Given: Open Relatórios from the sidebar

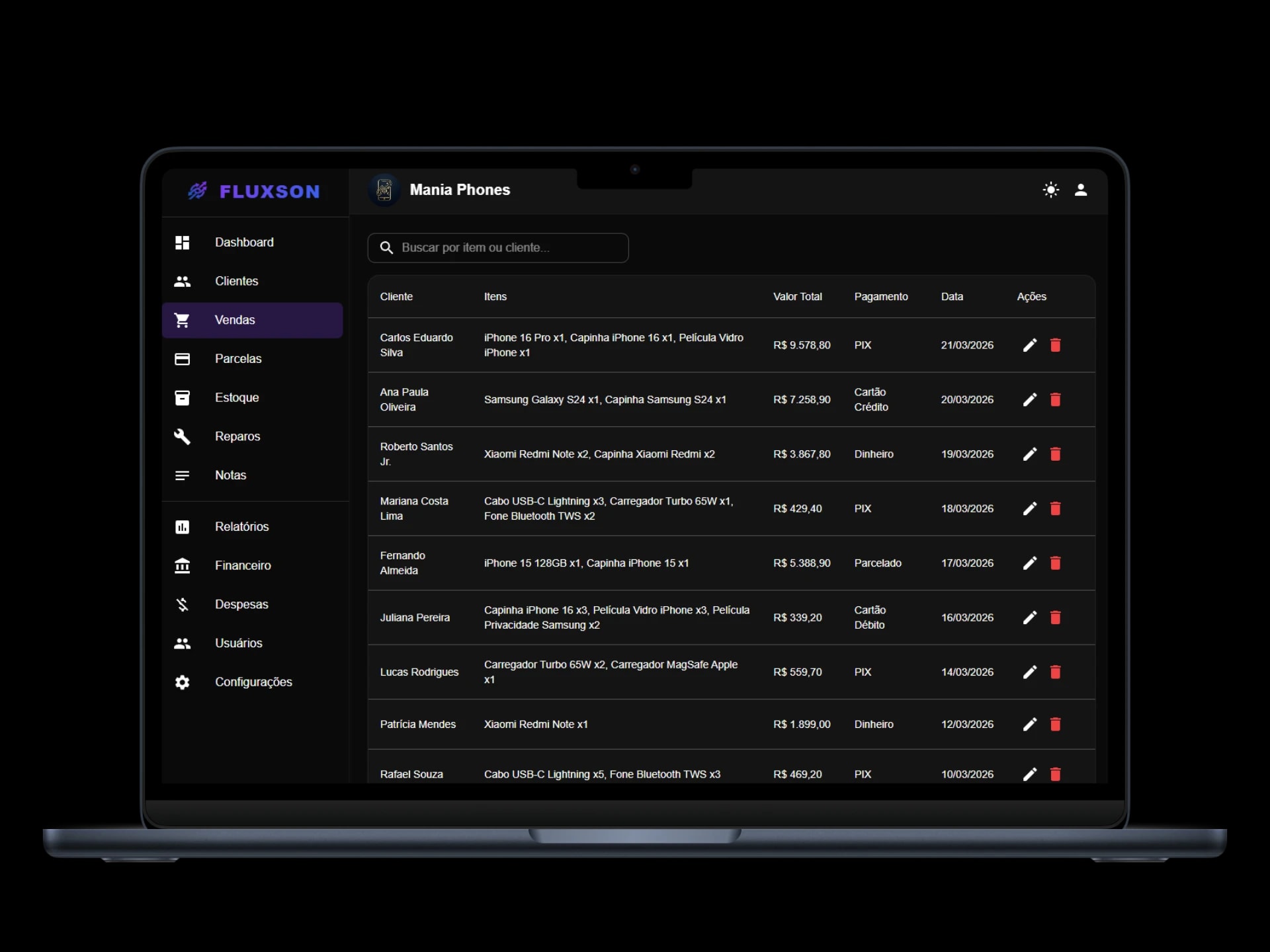Looking at the screenshot, I should click(x=241, y=527).
